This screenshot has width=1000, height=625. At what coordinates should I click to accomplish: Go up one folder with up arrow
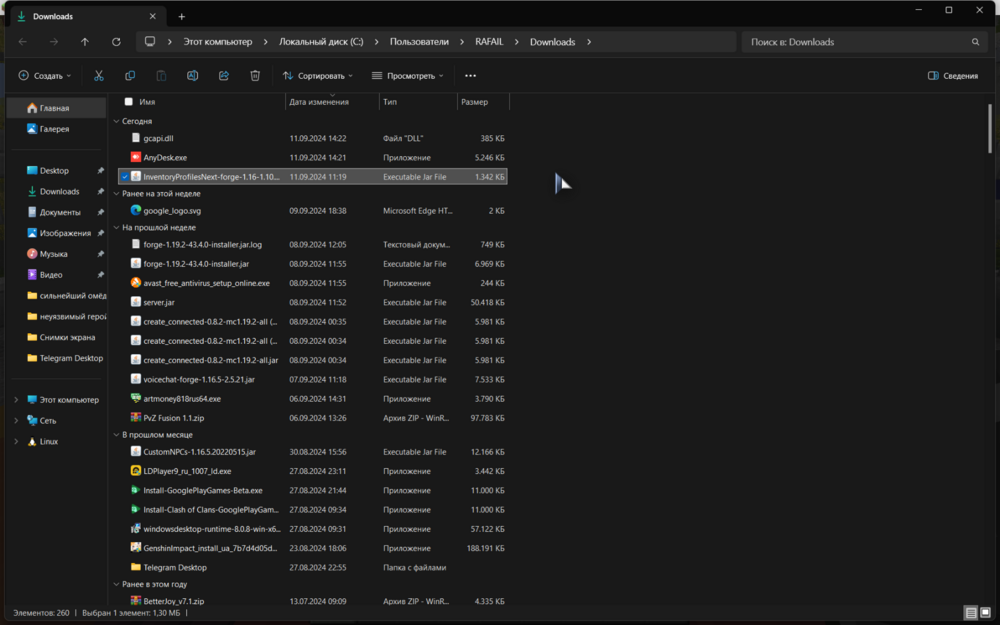[85, 42]
